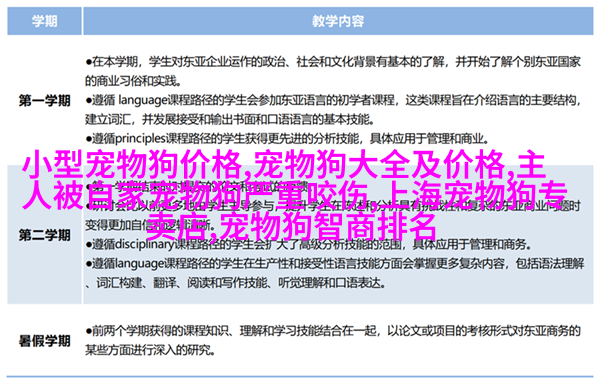Select the '暑假学期' row label
The image size is (600, 384).
click(44, 340)
